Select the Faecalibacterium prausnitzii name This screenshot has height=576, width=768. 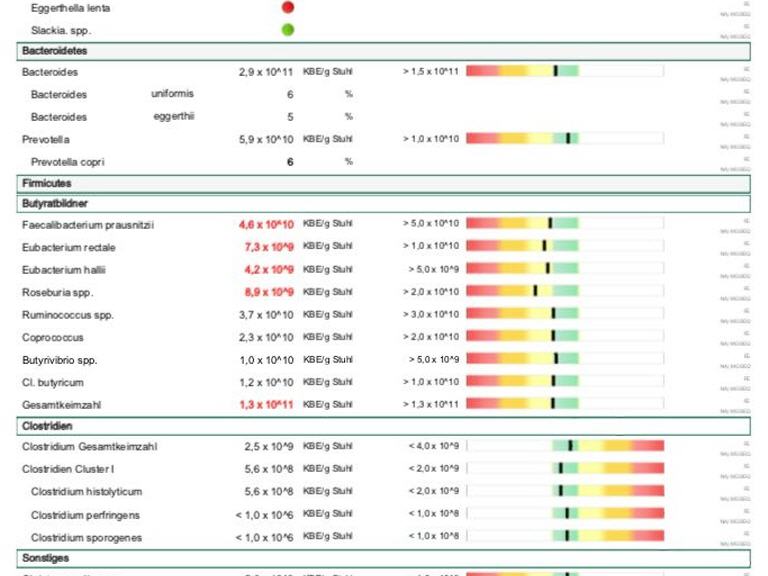click(x=88, y=225)
